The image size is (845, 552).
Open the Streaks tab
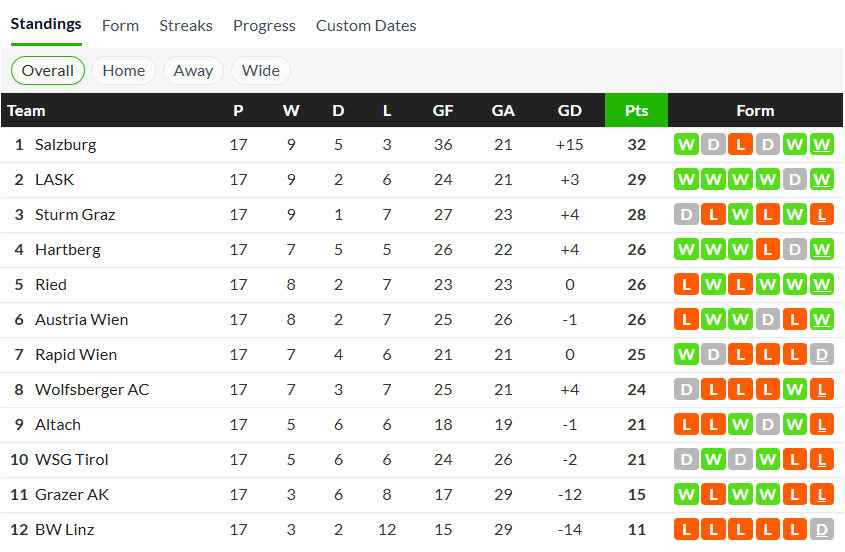click(x=186, y=25)
